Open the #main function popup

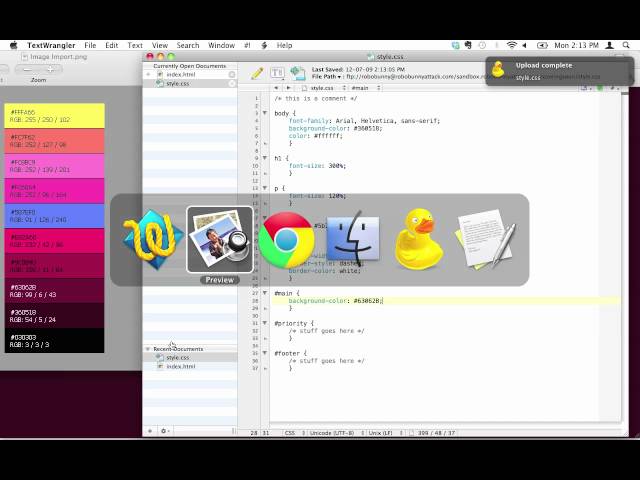pyautogui.click(x=366, y=88)
